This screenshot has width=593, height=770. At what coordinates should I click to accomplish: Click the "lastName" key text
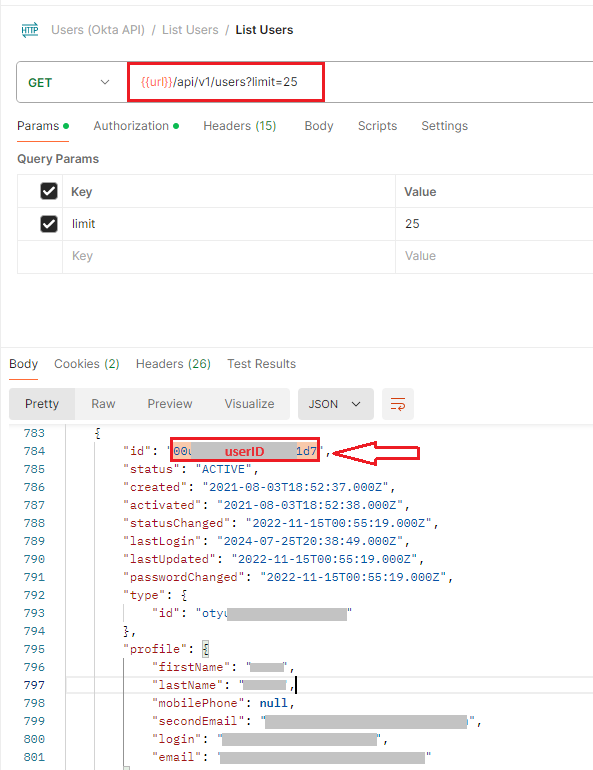[x=187, y=685]
